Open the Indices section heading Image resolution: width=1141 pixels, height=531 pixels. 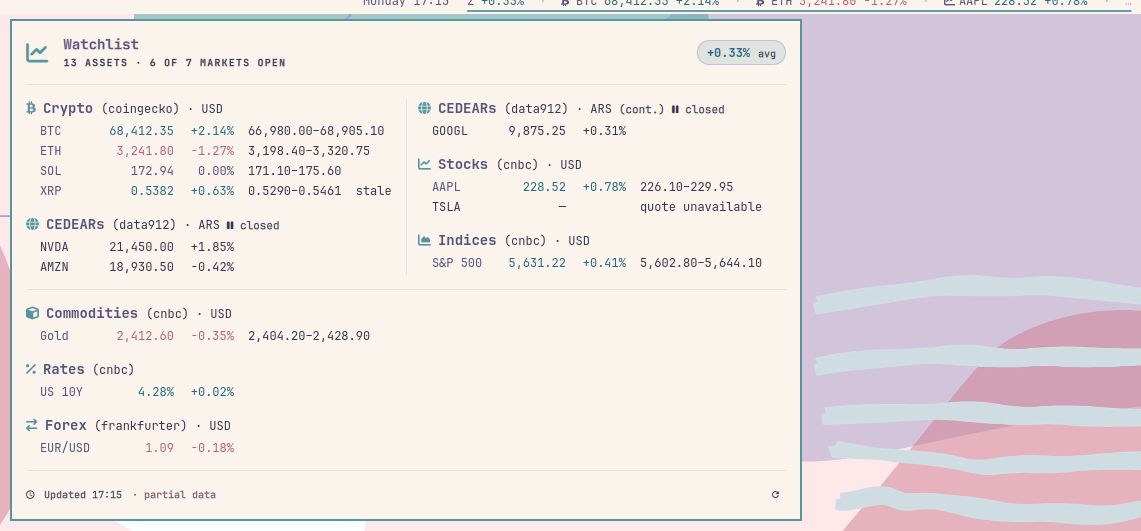point(467,240)
